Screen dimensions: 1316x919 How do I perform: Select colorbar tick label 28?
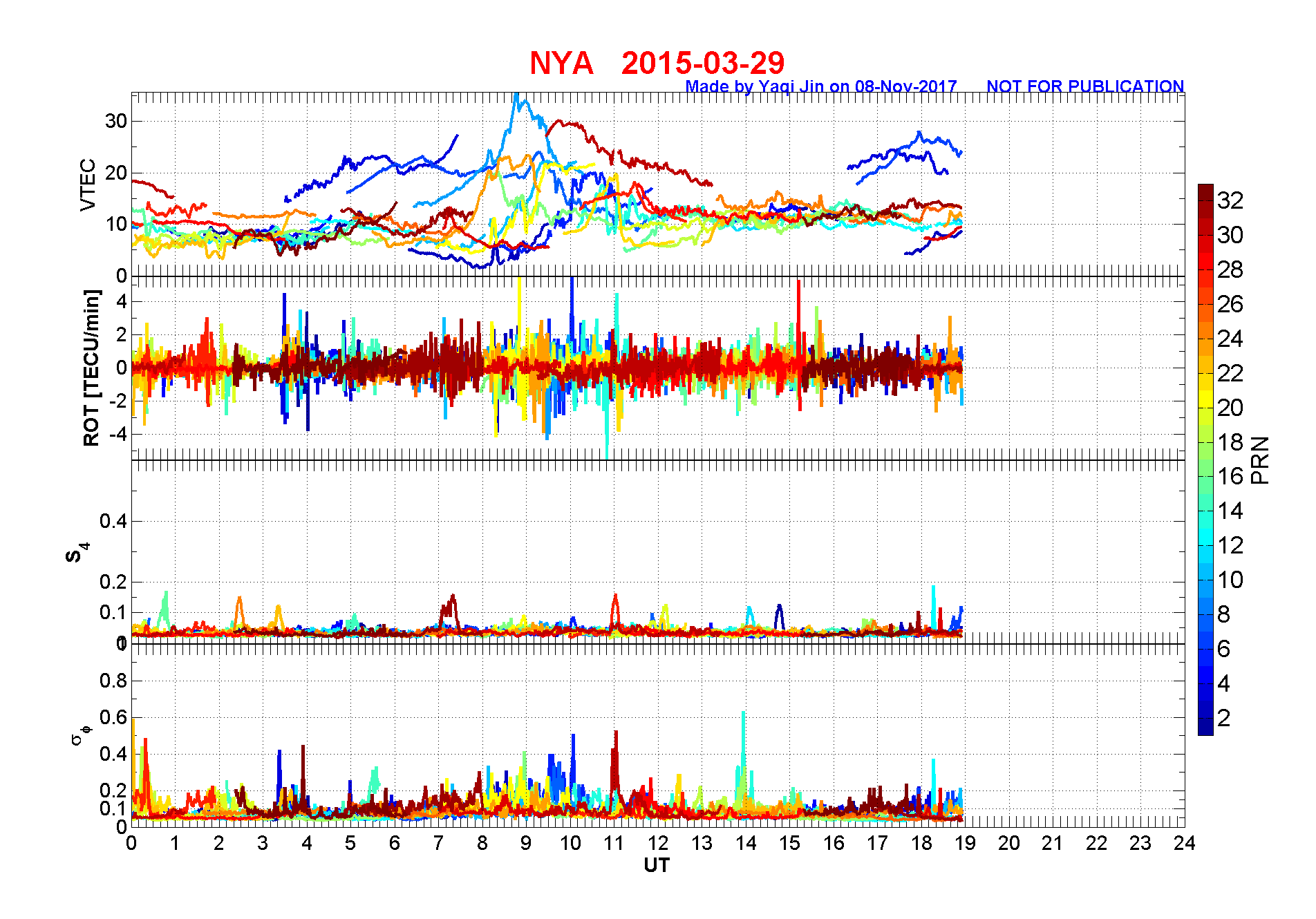[1230, 269]
